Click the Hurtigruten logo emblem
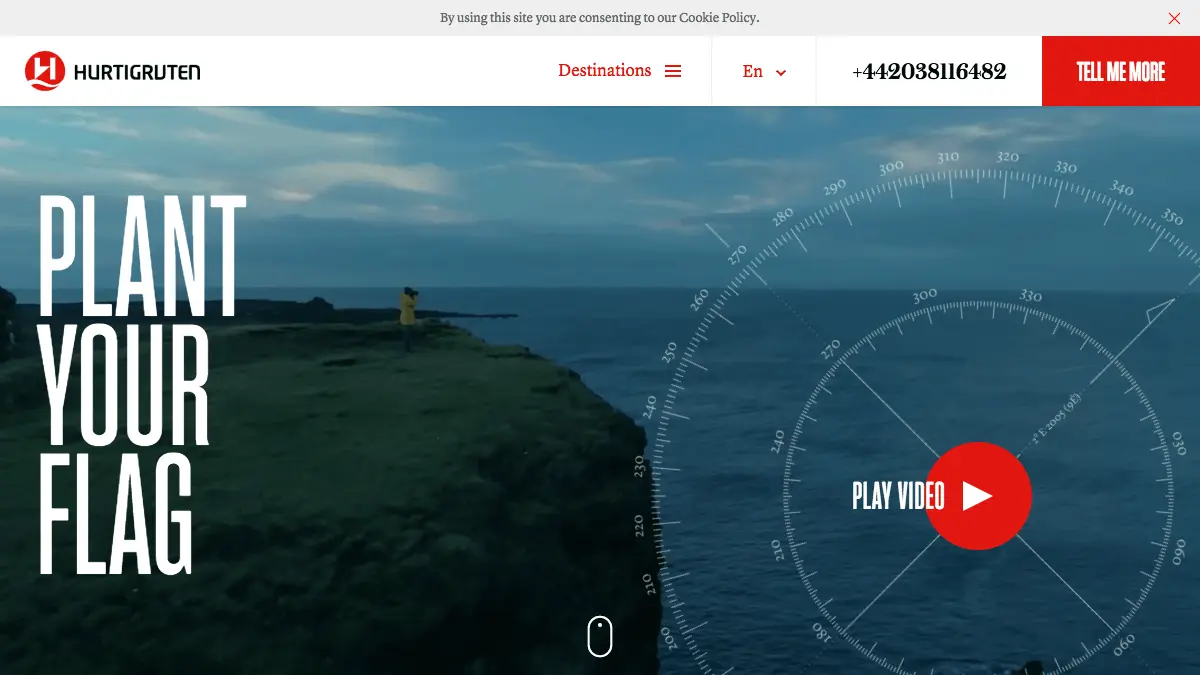Screen dimensions: 1200x675 coord(45,71)
